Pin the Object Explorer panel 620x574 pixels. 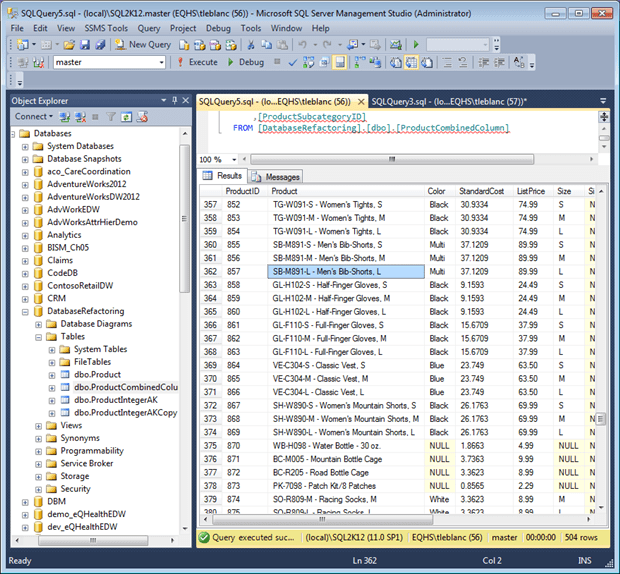tap(175, 100)
